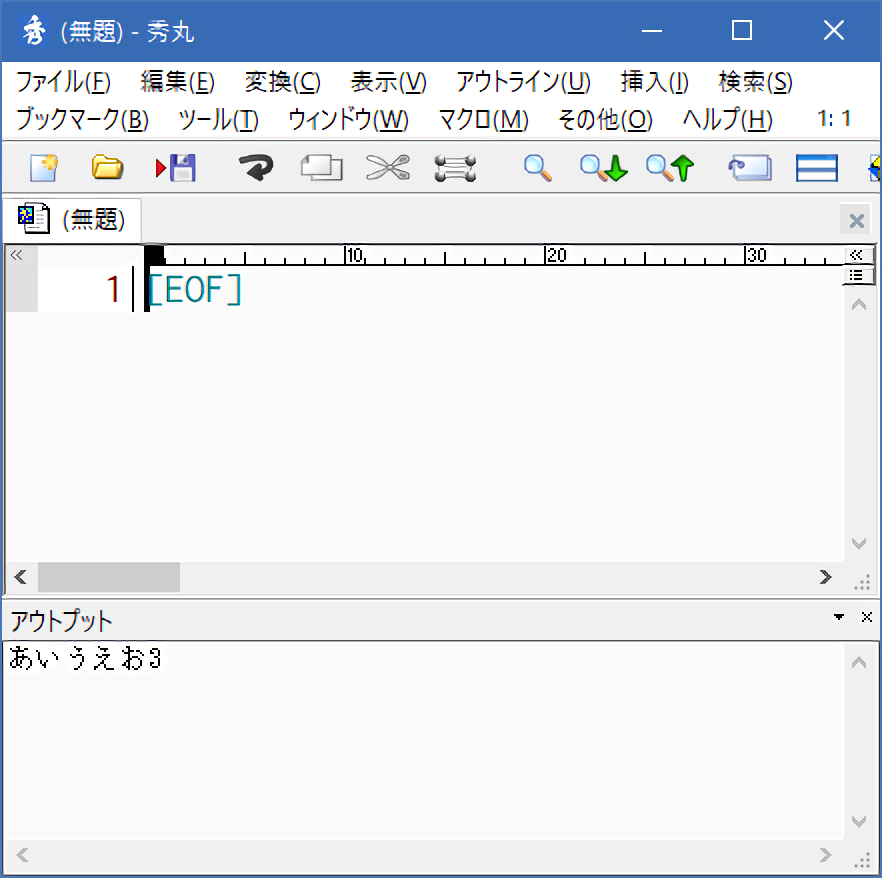Open the Output panel dropdown arrow
The height and width of the screenshot is (878, 882).
coord(839,617)
